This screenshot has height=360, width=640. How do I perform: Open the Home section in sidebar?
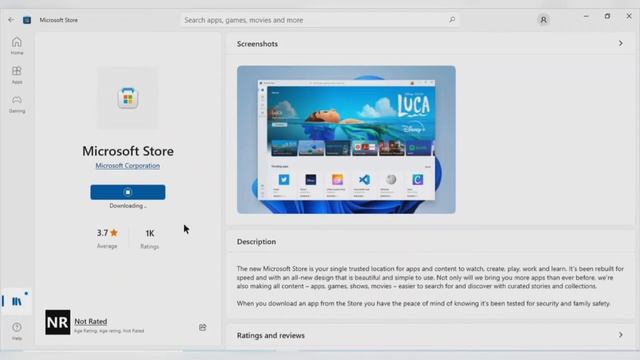point(17,46)
